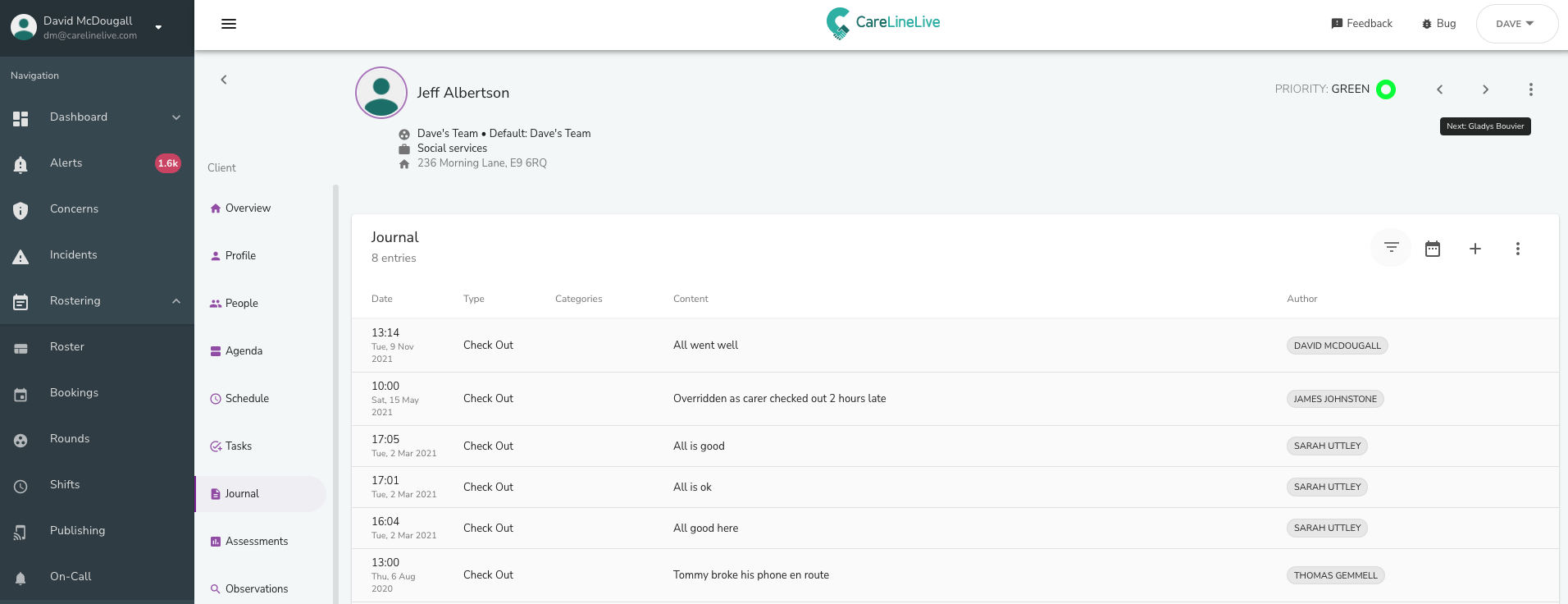
Task: Go to previous client arrow
Action: tap(1439, 89)
